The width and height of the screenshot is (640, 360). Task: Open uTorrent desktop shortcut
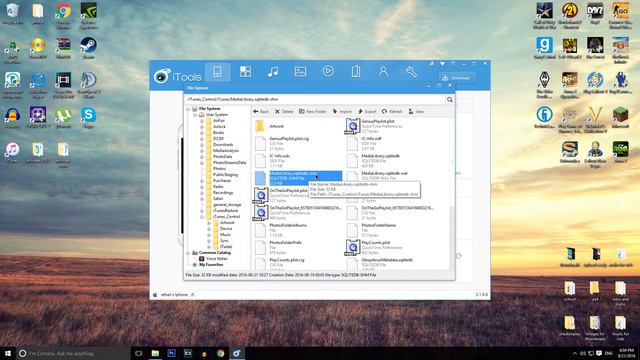pyautogui.click(x=63, y=118)
